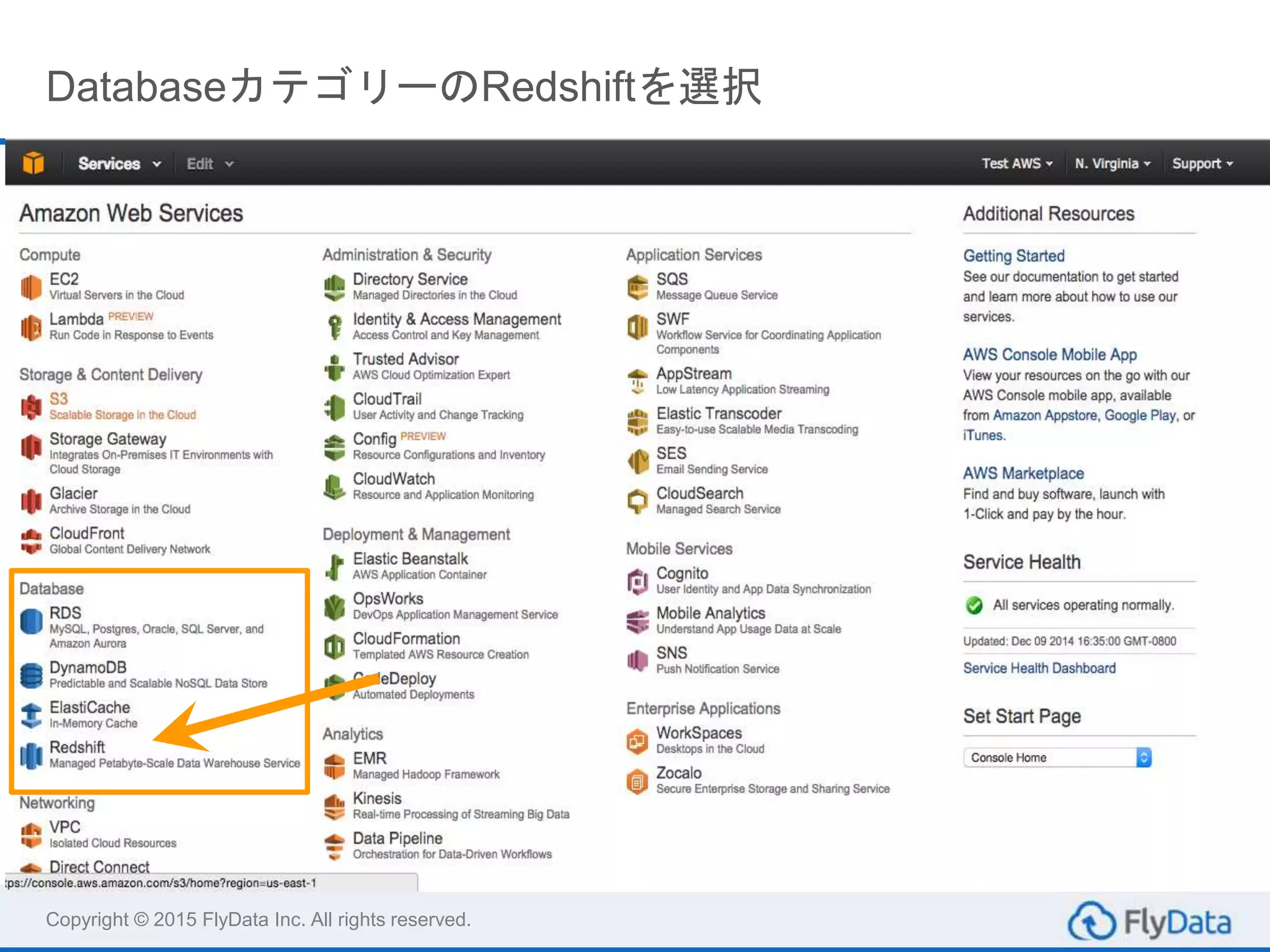Open the EC2 service icon

pos(31,287)
